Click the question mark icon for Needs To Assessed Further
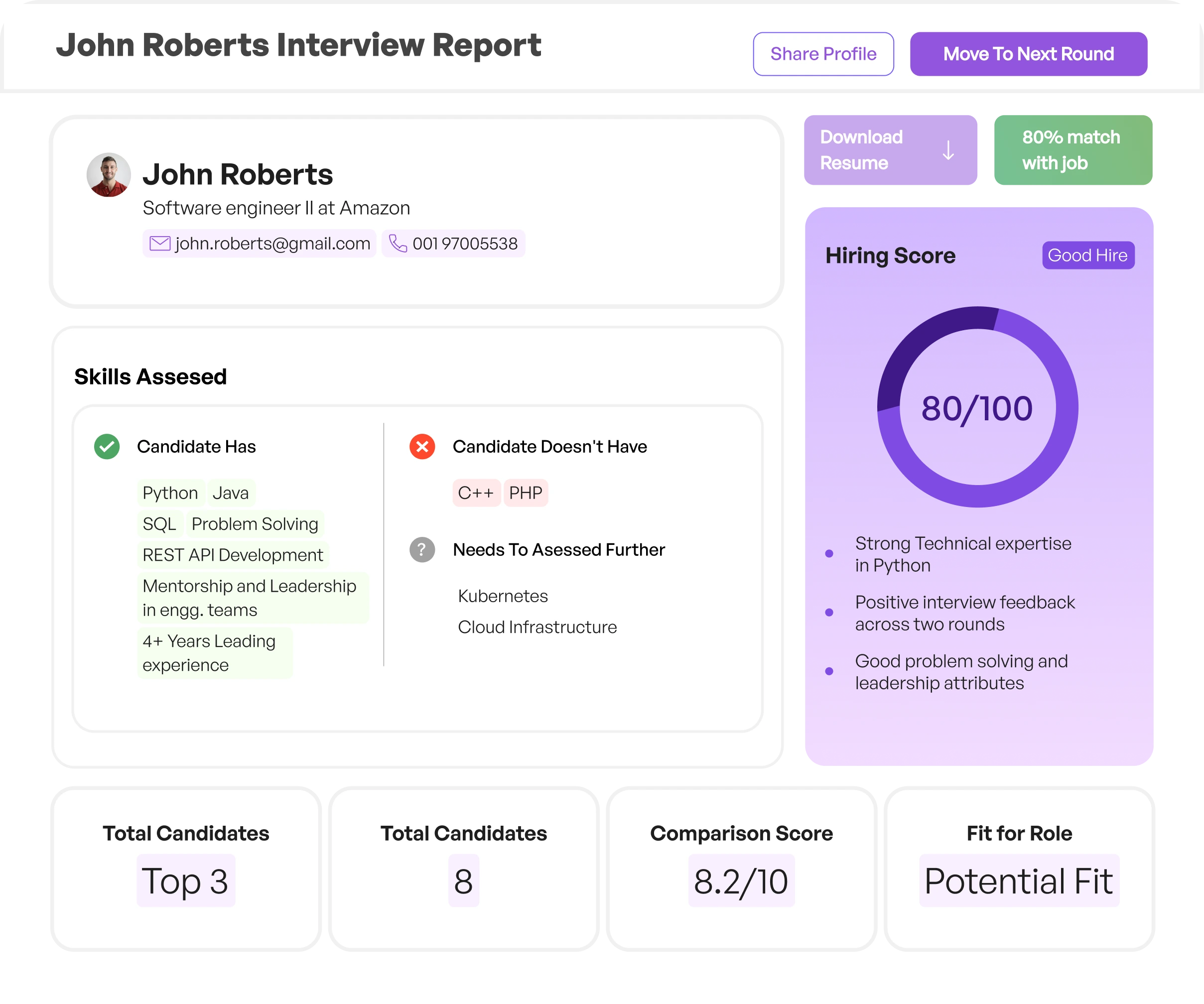 pyautogui.click(x=422, y=550)
